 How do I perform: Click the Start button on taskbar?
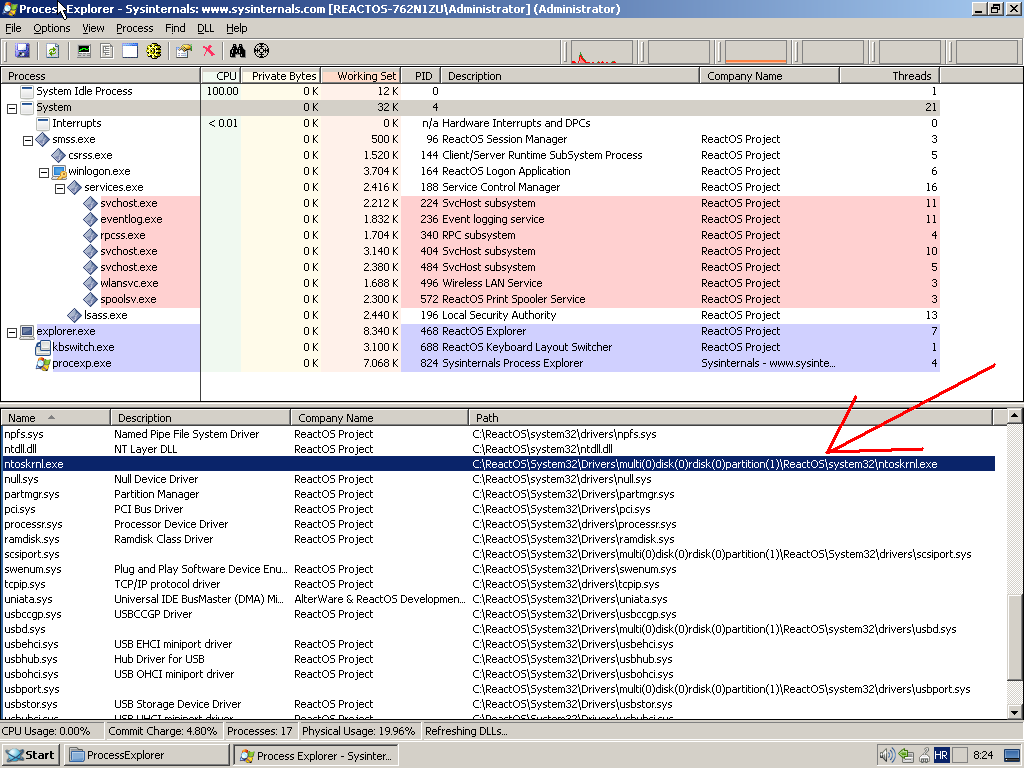pos(31,755)
